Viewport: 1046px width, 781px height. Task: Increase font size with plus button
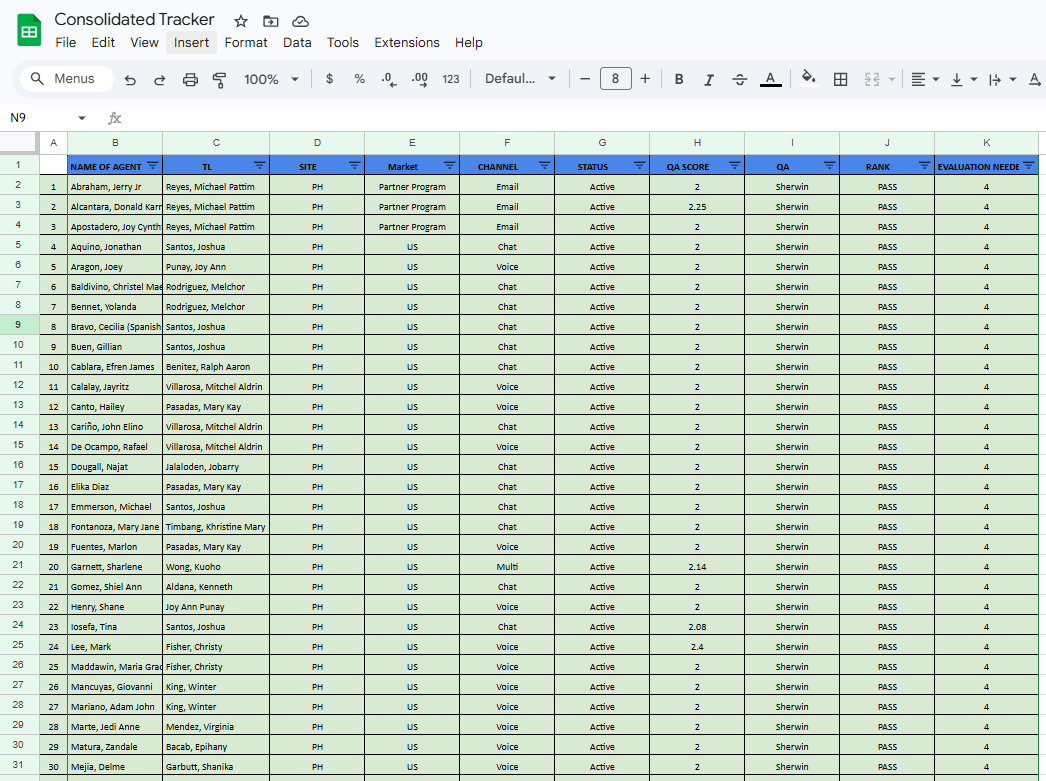tap(645, 79)
